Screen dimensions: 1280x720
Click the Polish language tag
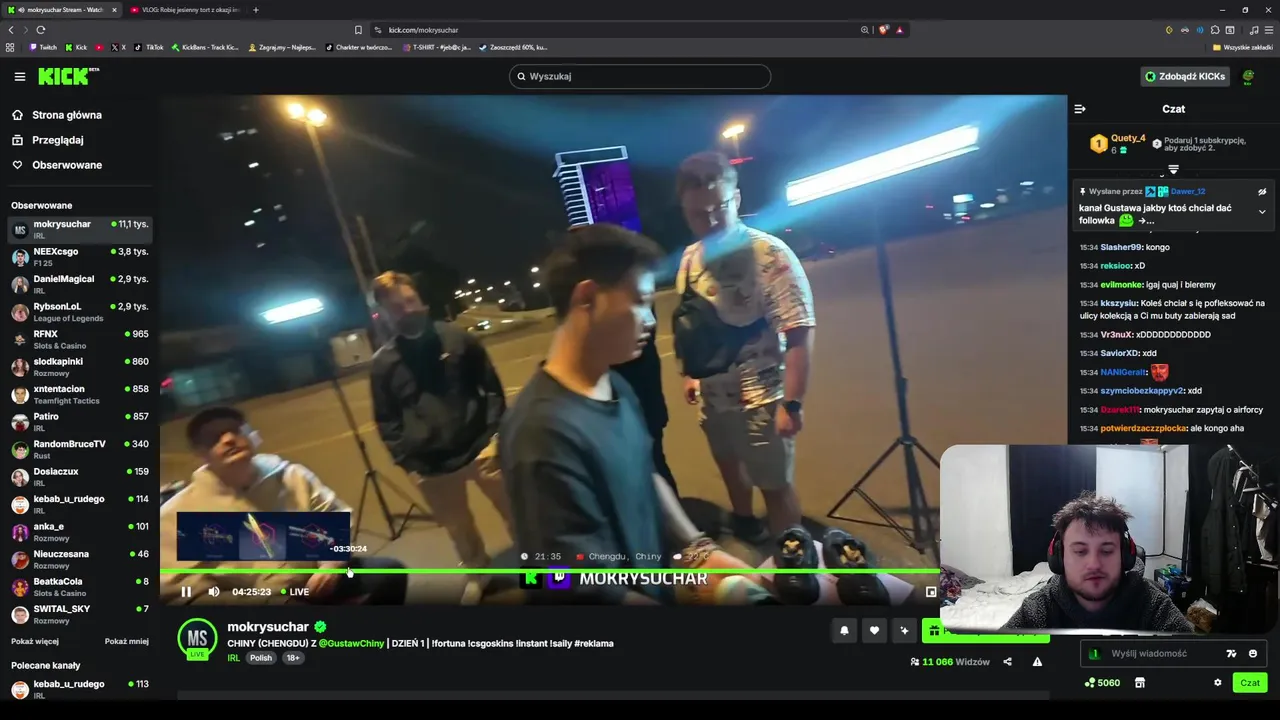point(261,658)
